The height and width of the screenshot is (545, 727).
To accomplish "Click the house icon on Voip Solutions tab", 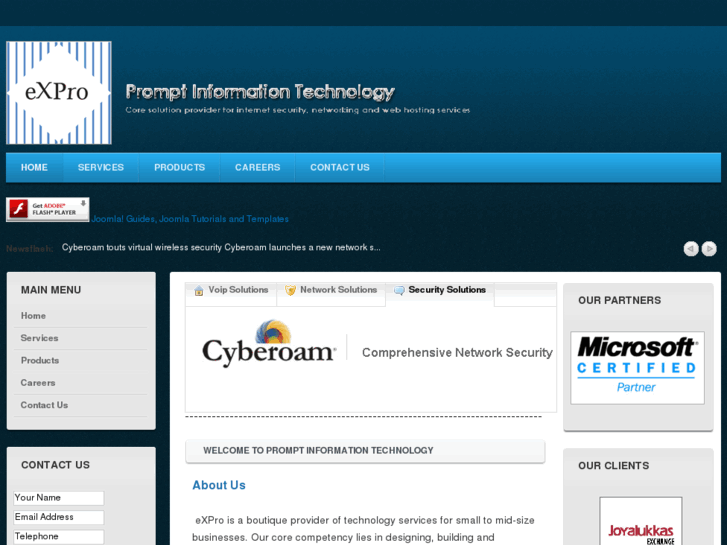I will (199, 290).
